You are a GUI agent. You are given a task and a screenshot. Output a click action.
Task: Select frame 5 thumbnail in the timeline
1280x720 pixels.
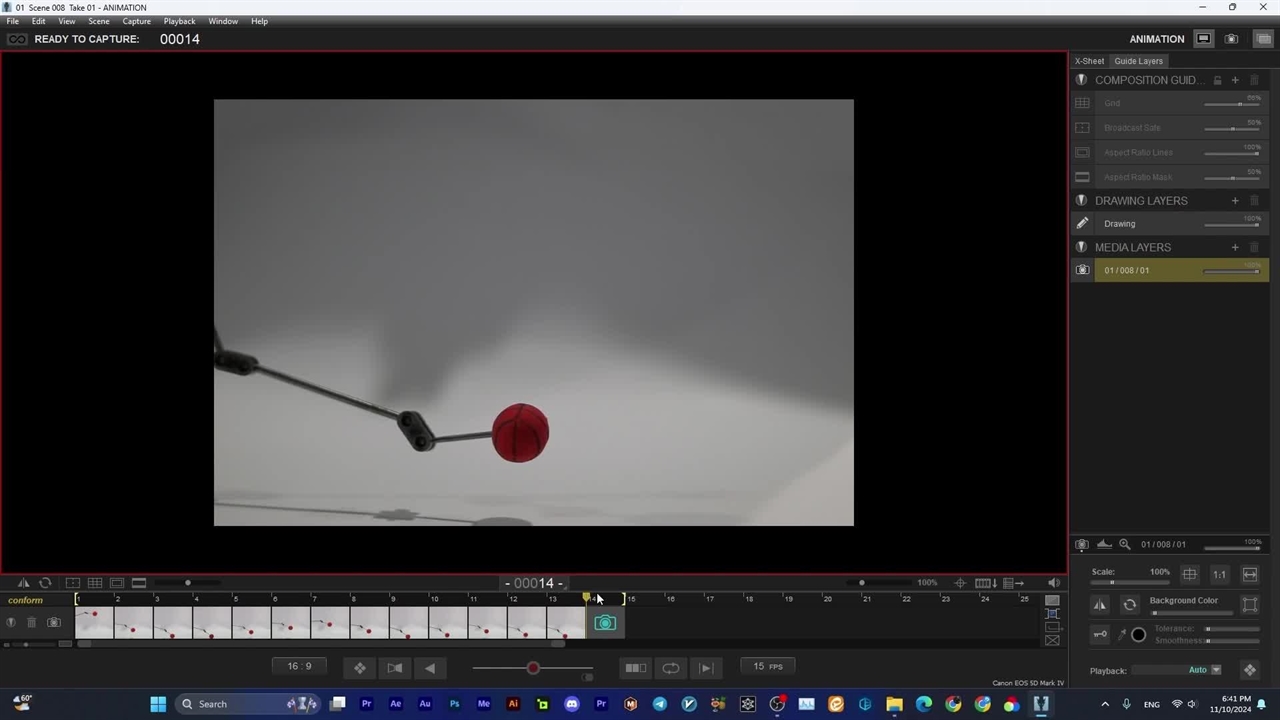(251, 624)
